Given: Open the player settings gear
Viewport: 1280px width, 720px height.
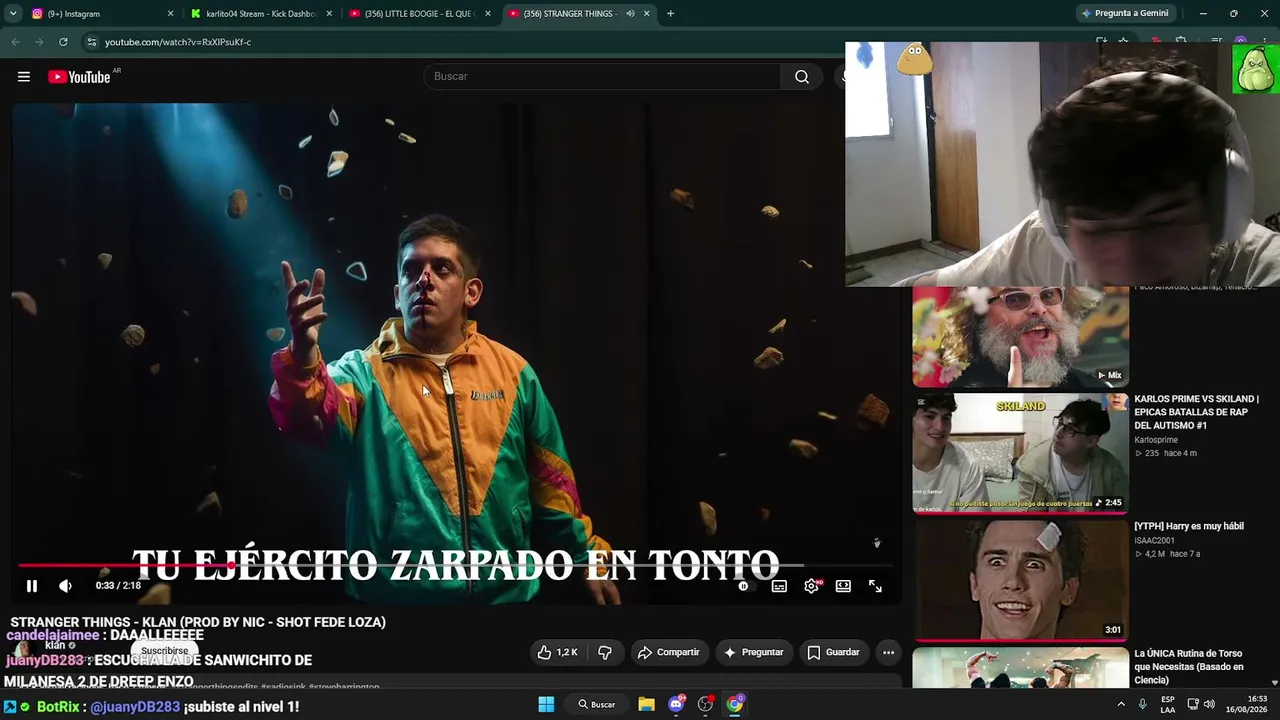Looking at the screenshot, I should click(811, 586).
